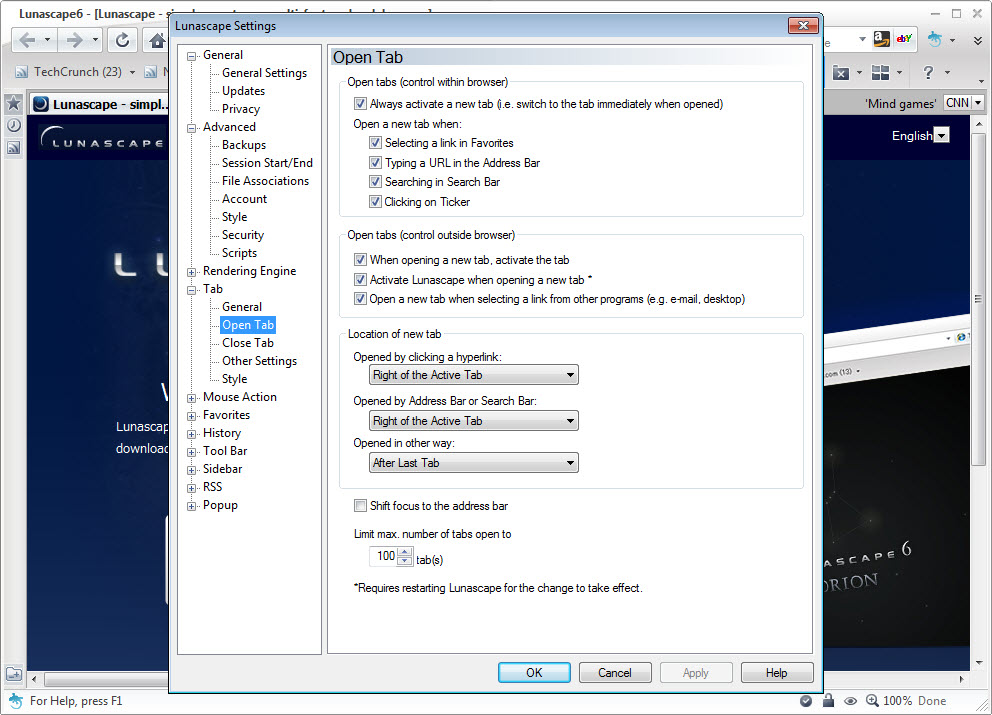The width and height of the screenshot is (992, 715).
Task: Click the max number of tabs input field
Action: [x=384, y=556]
